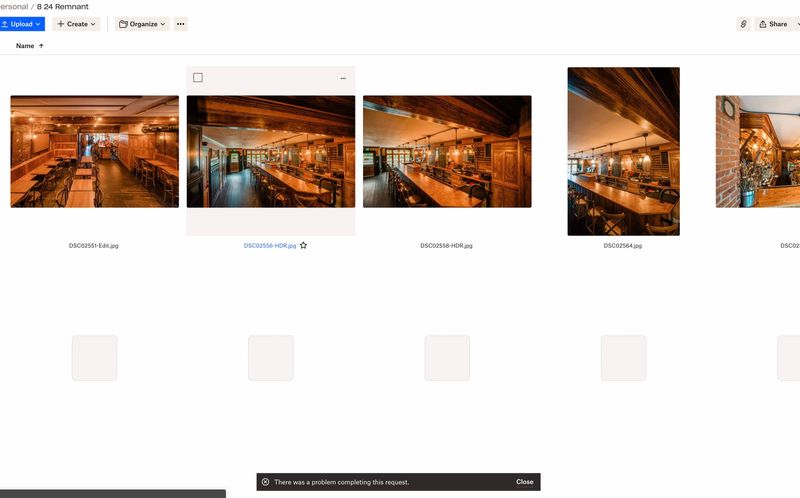
Task: Click the partially visible brick wall thumbnail
Action: click(x=758, y=152)
